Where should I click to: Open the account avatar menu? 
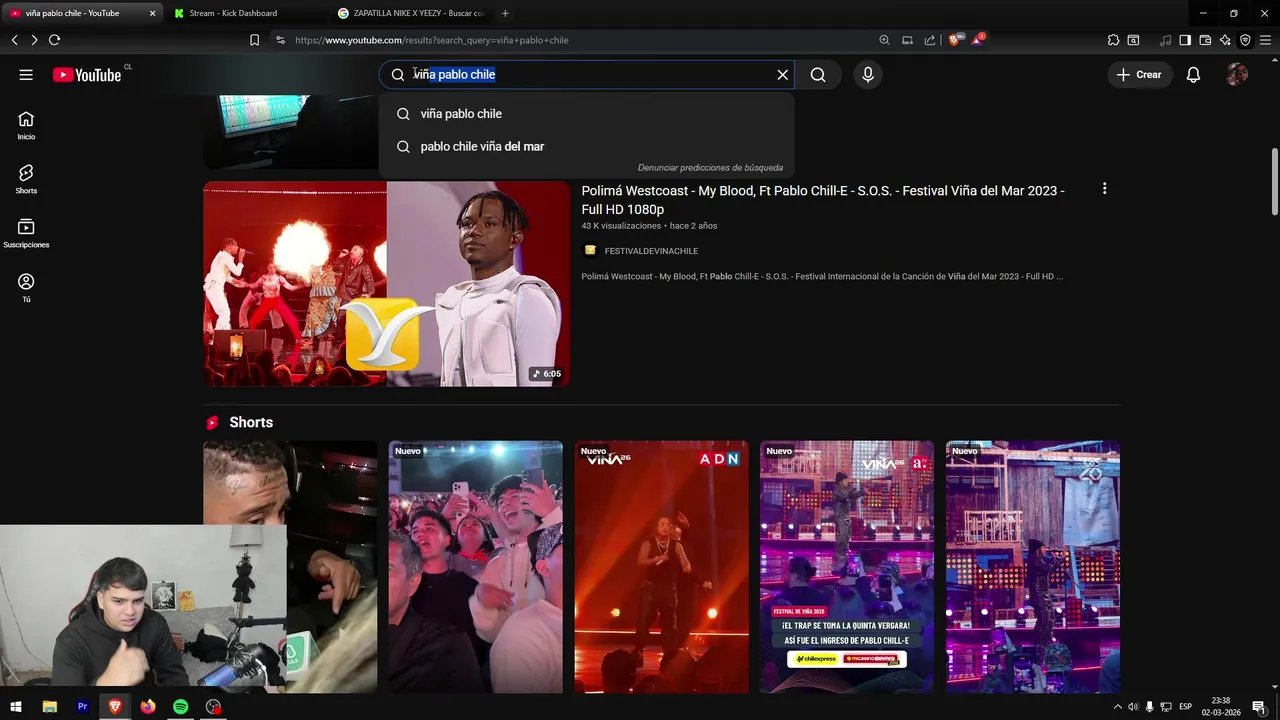[1237, 75]
